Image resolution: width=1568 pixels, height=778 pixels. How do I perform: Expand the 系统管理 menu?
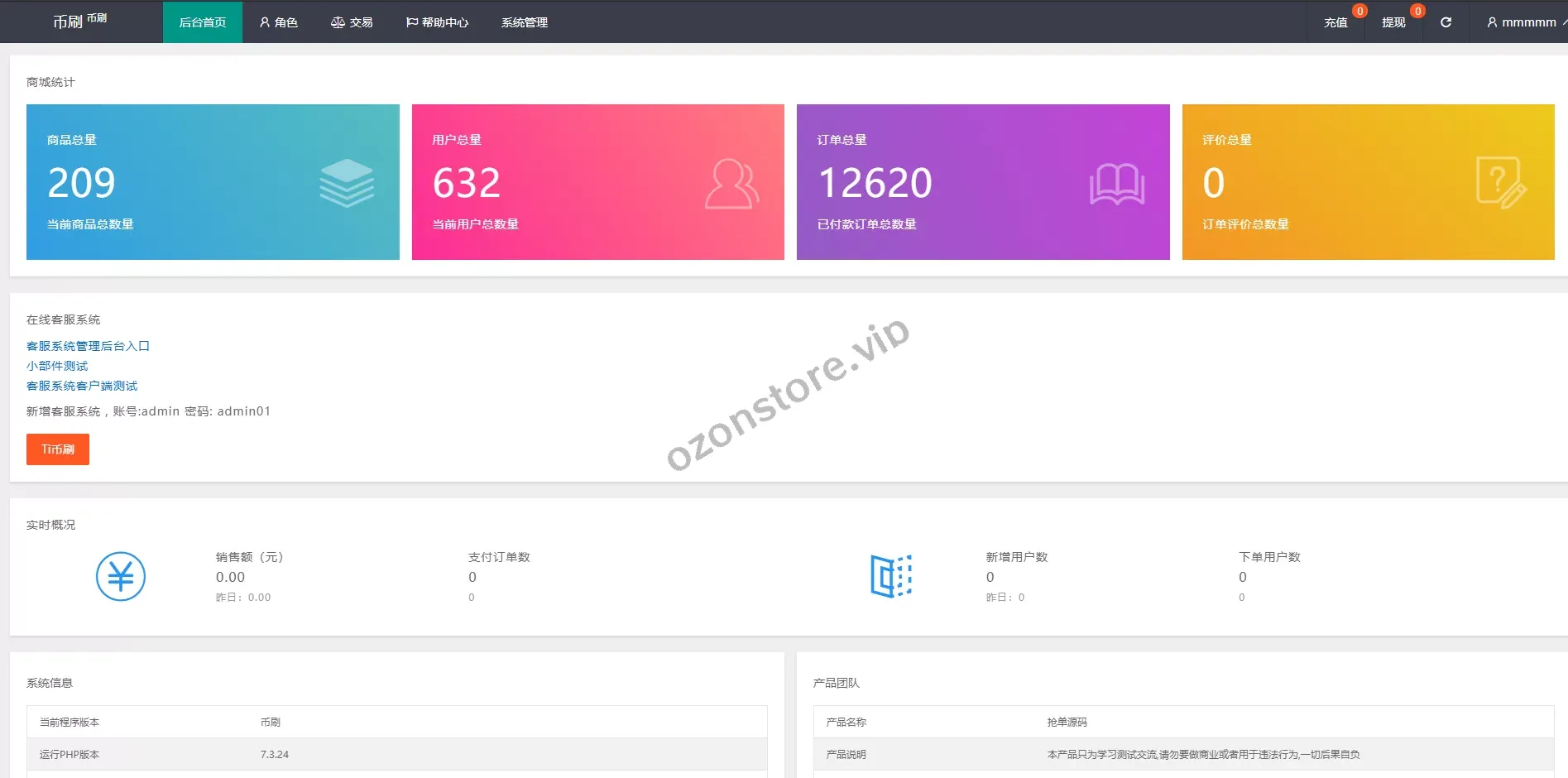tap(524, 22)
